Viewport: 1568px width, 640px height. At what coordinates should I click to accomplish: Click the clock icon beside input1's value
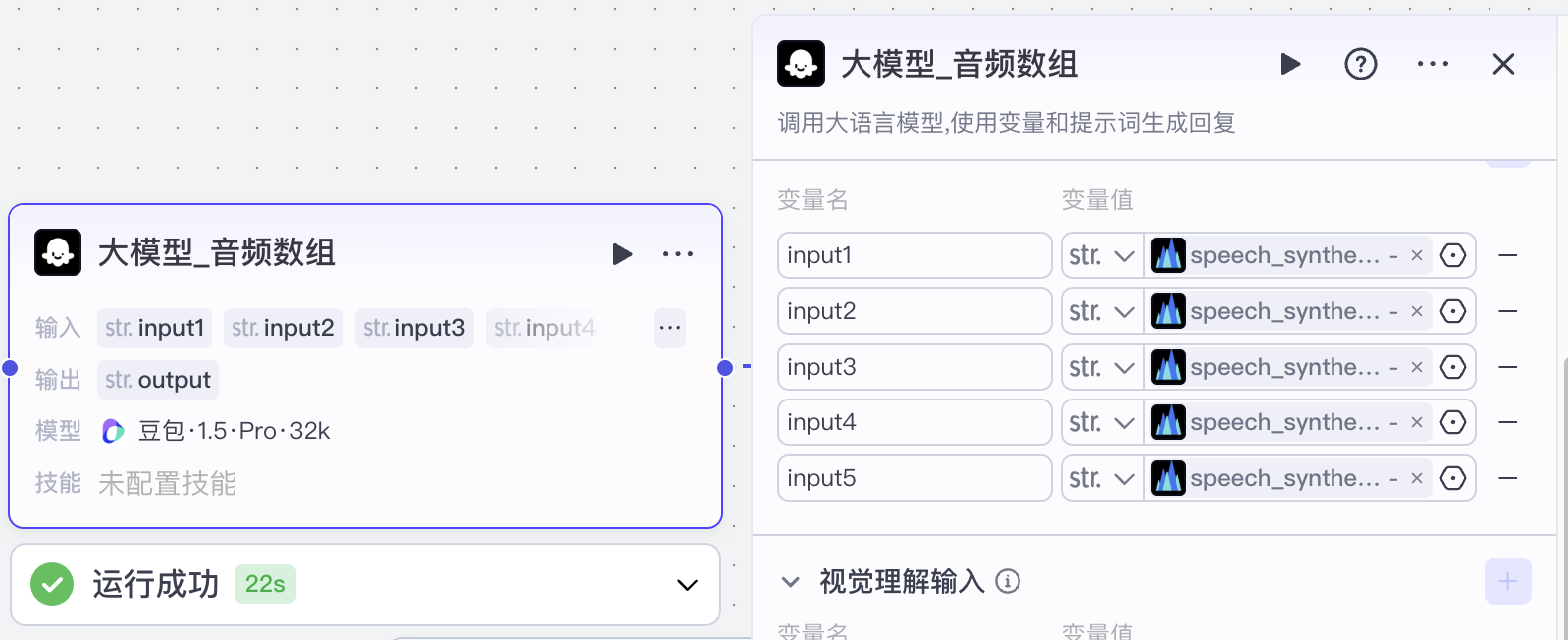tap(1453, 255)
